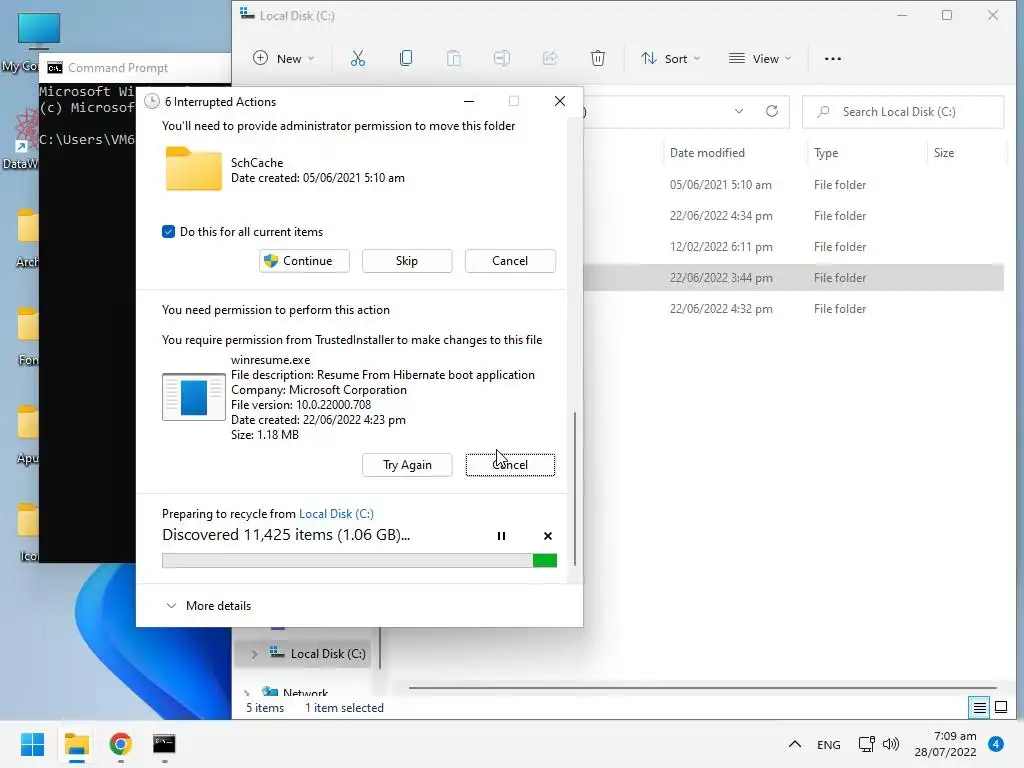This screenshot has height=768, width=1024.
Task: Select row dated 22/06/2022 4:32 pm
Action: tap(793, 309)
